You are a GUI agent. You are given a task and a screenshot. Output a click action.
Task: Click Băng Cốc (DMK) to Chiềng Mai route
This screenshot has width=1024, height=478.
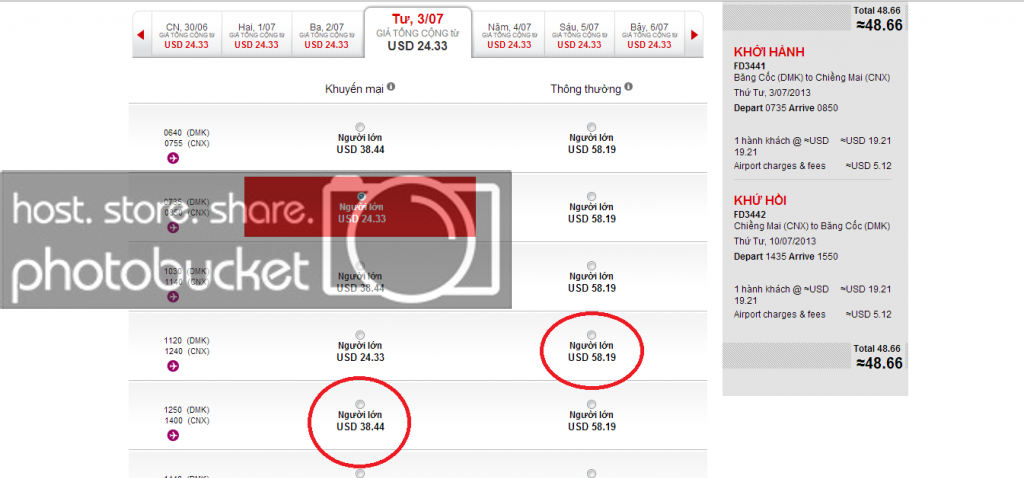[x=812, y=78]
